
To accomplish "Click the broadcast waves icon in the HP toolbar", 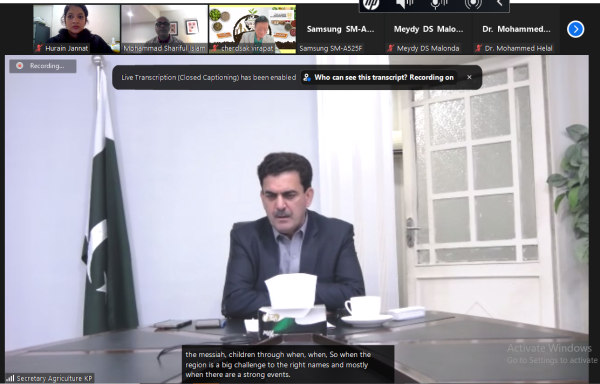I will (473, 4).
